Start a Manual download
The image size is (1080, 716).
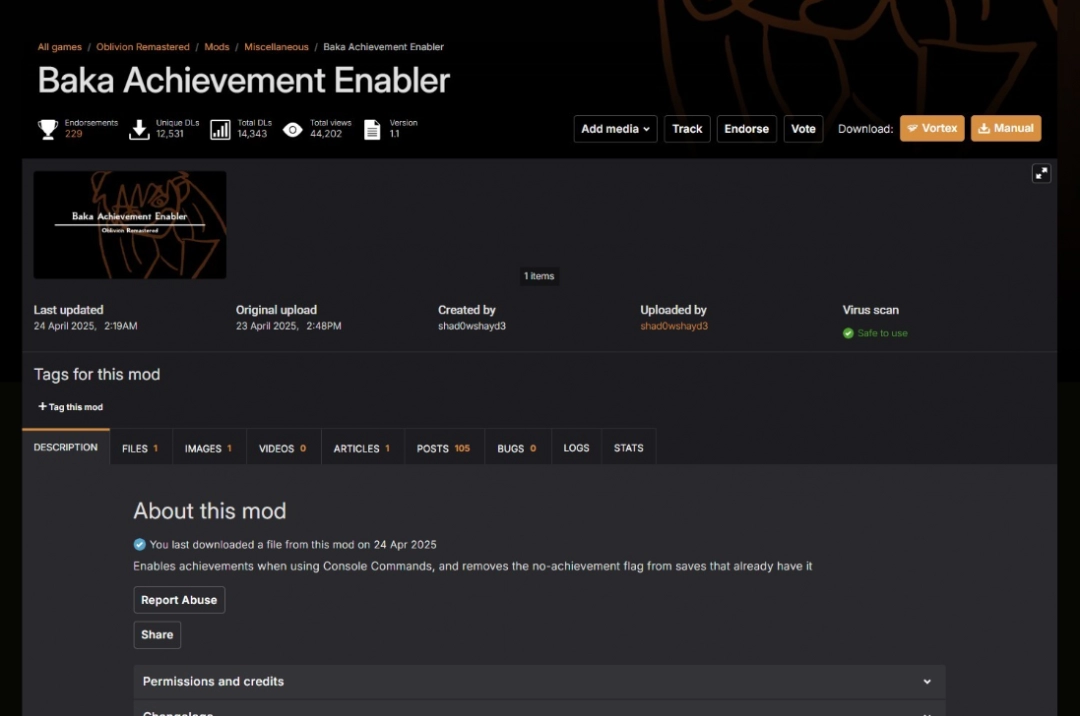[1006, 128]
